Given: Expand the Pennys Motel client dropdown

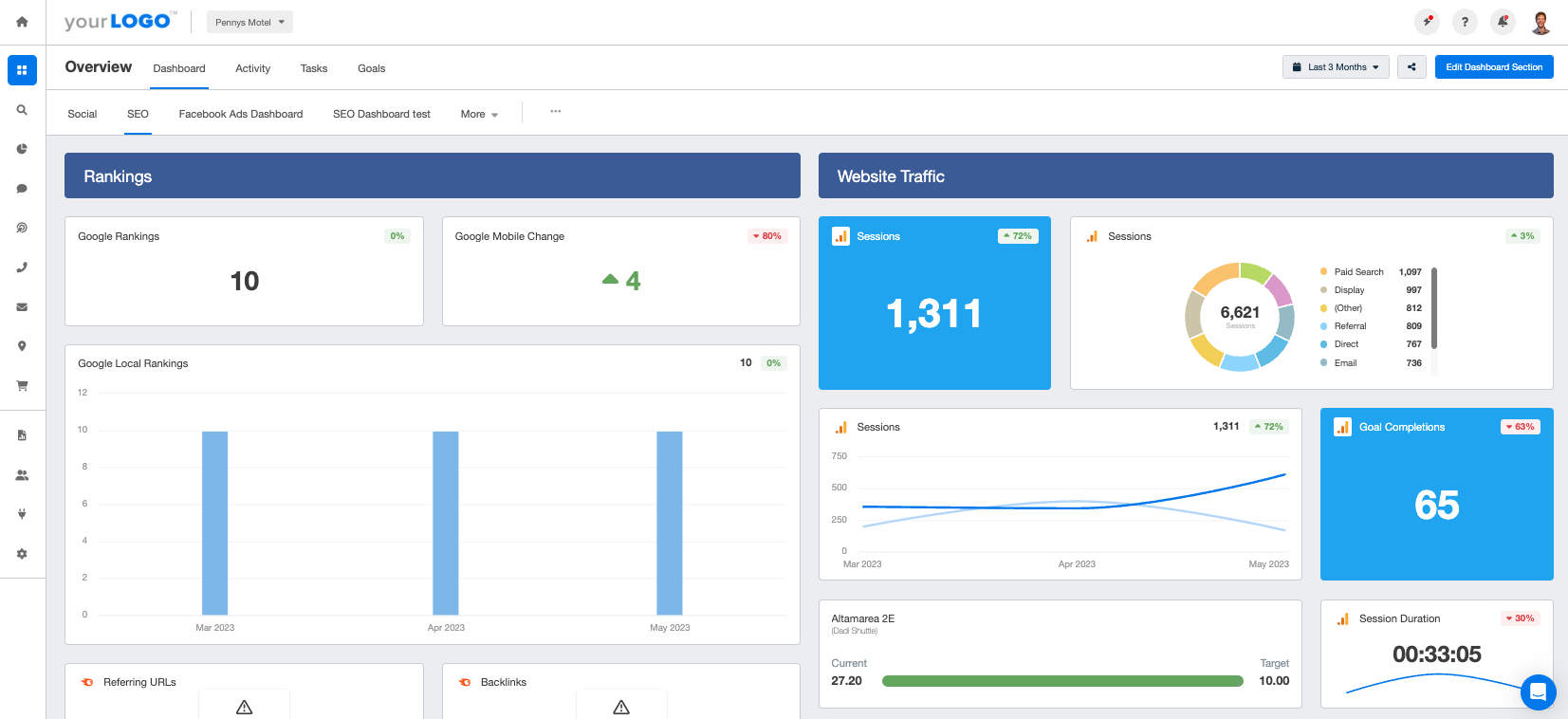Looking at the screenshot, I should click(x=249, y=22).
